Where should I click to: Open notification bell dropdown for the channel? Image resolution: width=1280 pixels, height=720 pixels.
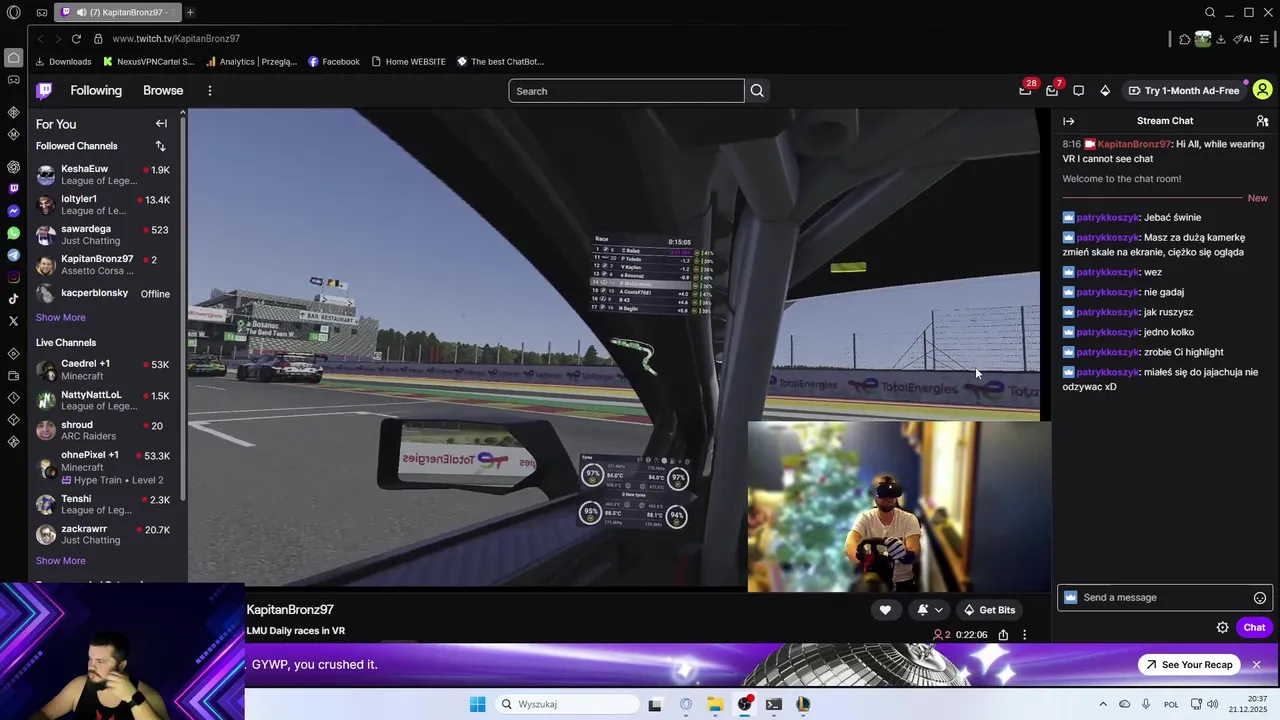(x=929, y=610)
